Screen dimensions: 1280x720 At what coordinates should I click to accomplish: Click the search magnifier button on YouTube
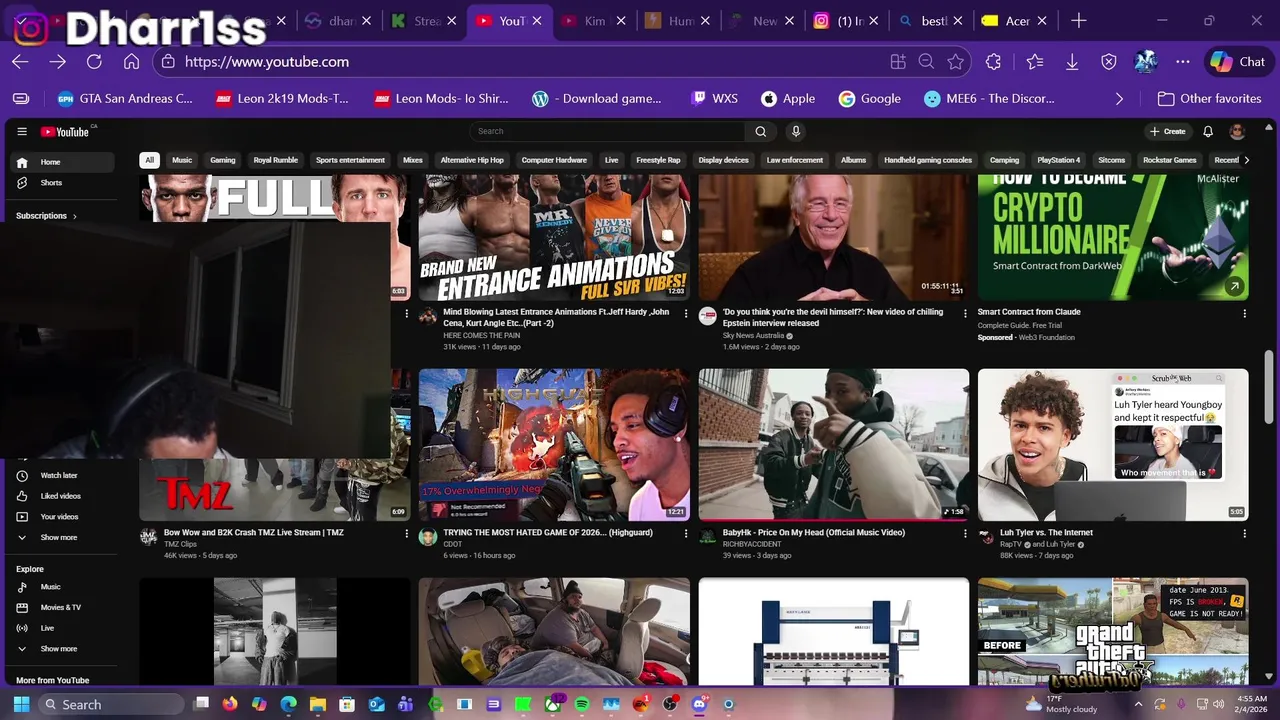pyautogui.click(x=761, y=131)
